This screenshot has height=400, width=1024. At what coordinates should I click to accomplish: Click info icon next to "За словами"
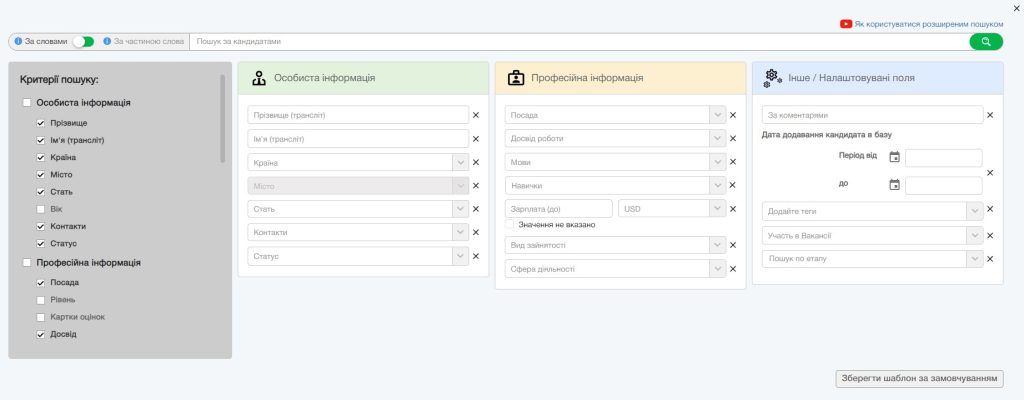(18, 41)
